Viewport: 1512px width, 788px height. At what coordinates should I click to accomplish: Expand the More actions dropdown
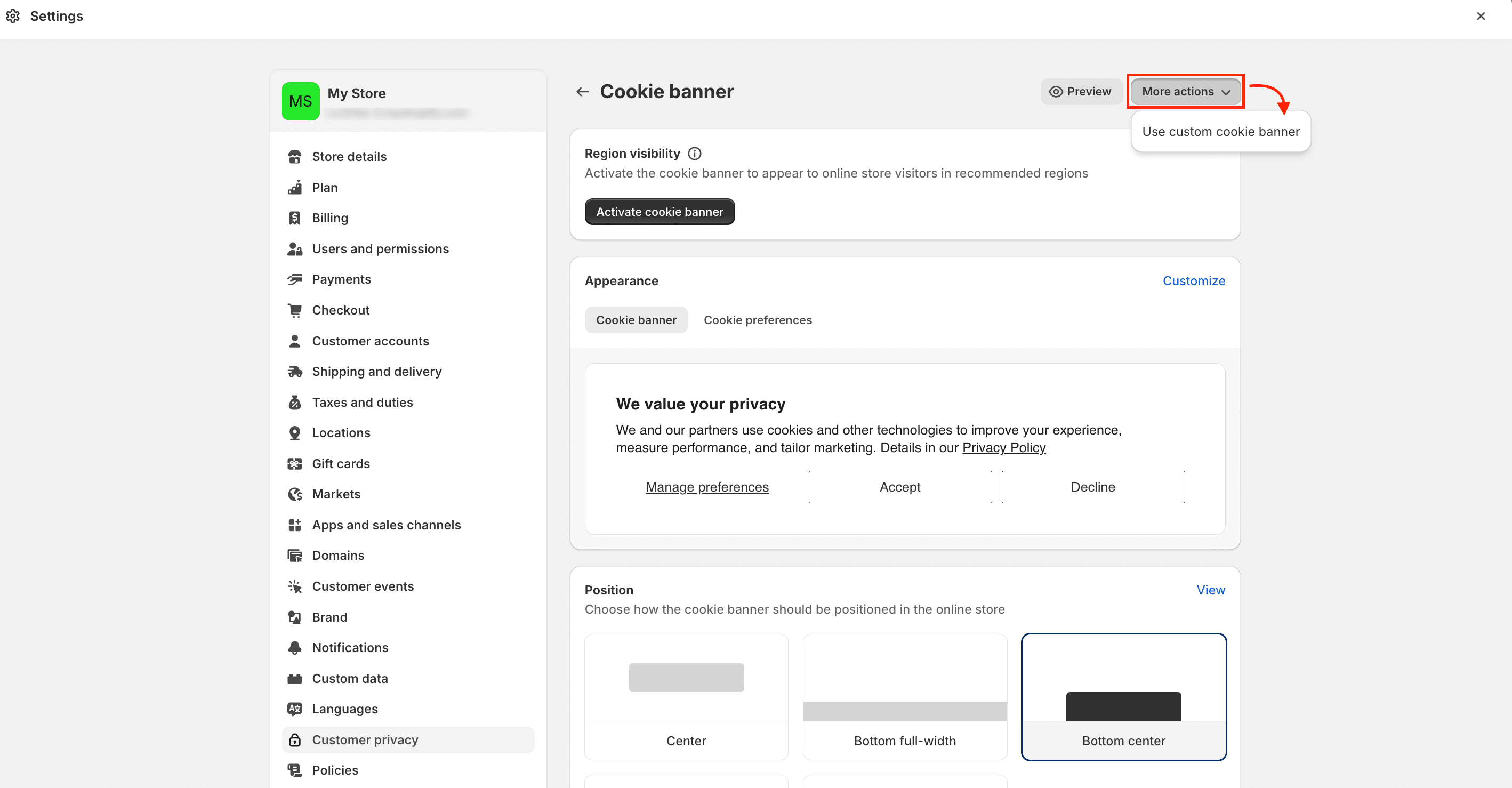[1186, 92]
